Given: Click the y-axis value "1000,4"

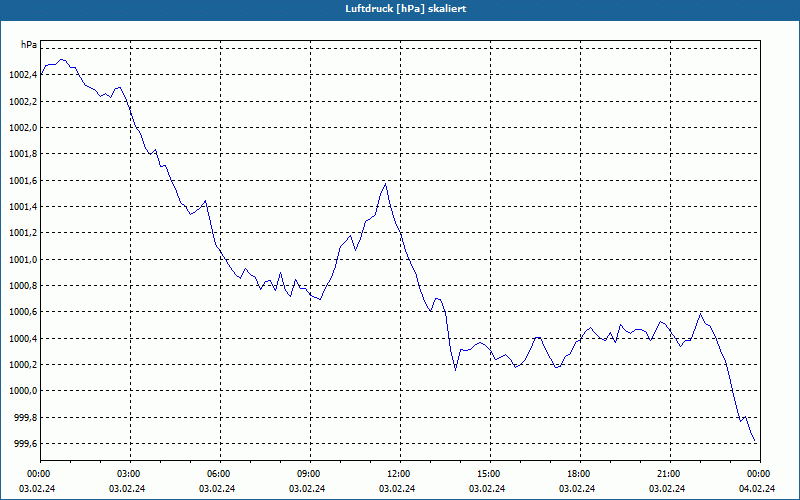Looking at the screenshot, I should tap(23, 338).
